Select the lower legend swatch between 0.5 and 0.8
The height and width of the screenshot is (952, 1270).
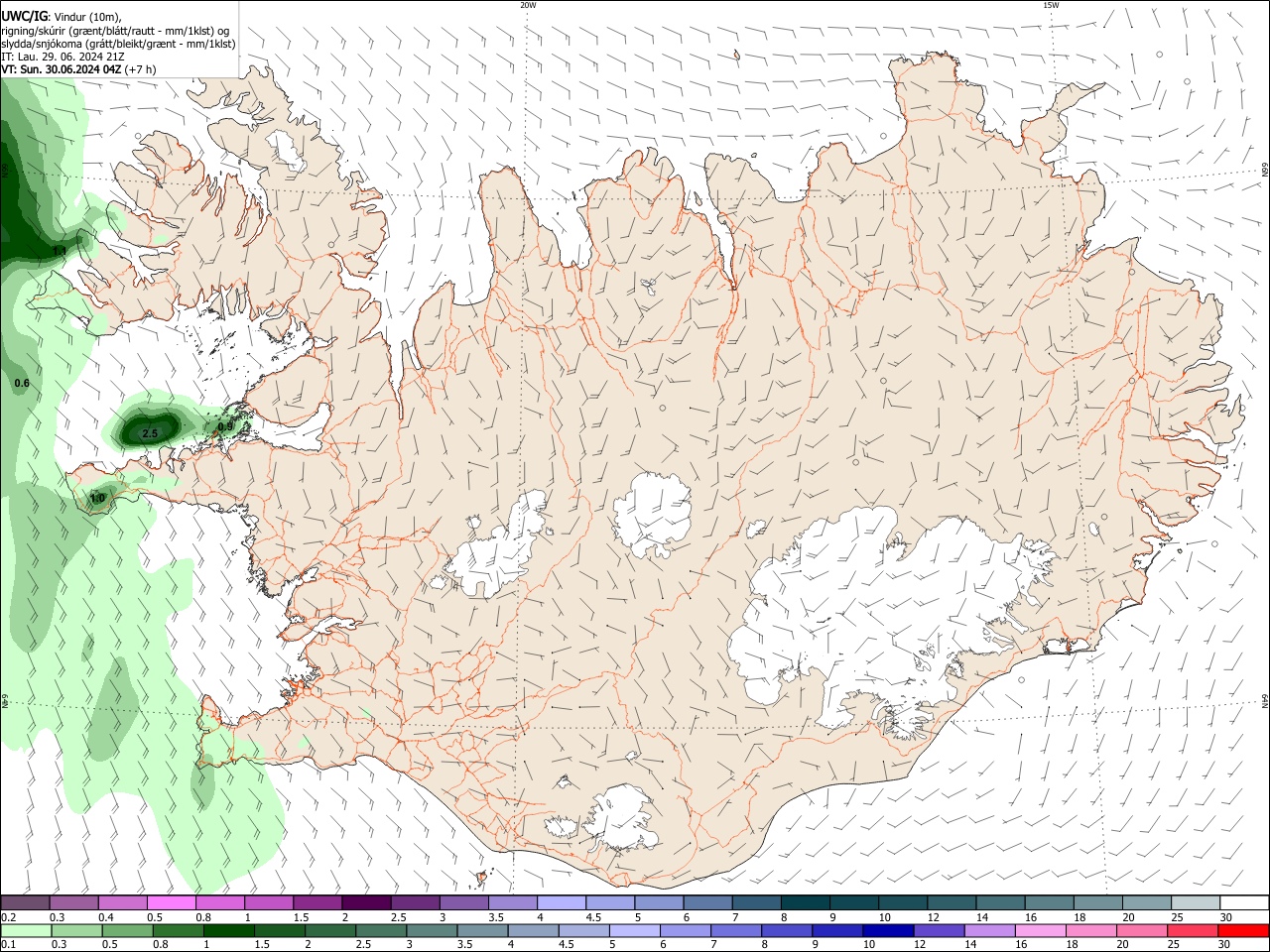129,931
